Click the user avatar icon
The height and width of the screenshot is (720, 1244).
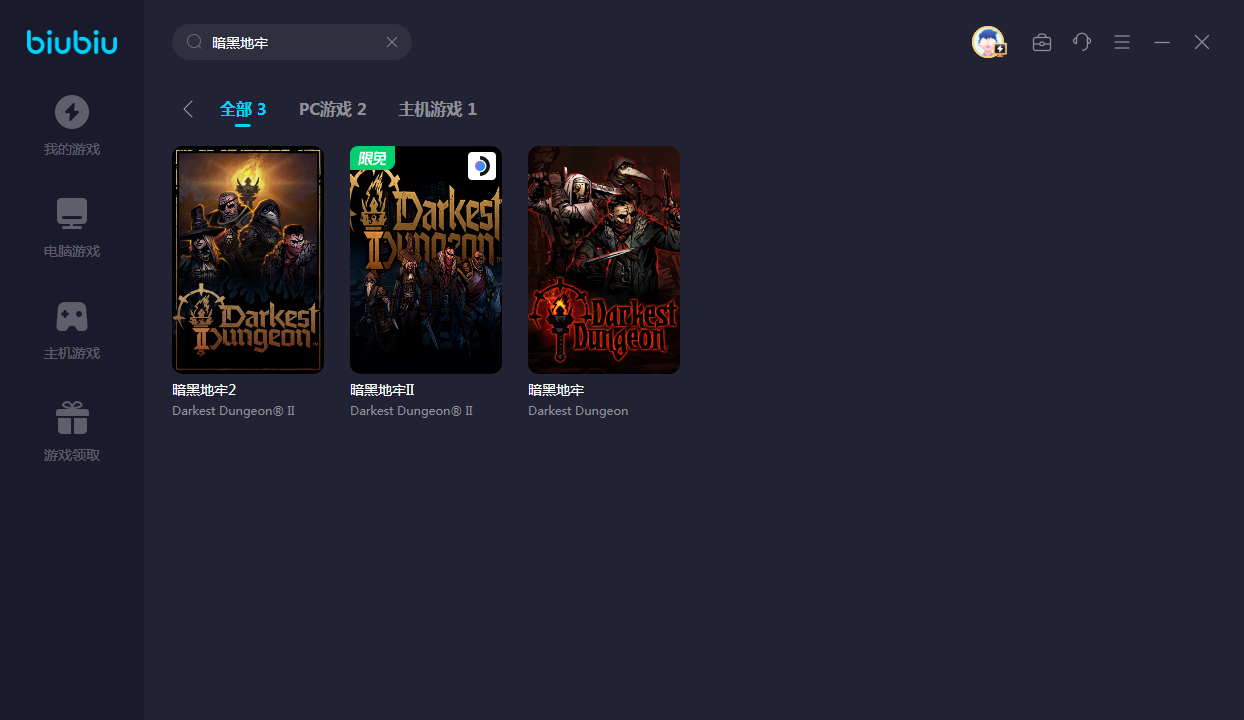(x=988, y=42)
